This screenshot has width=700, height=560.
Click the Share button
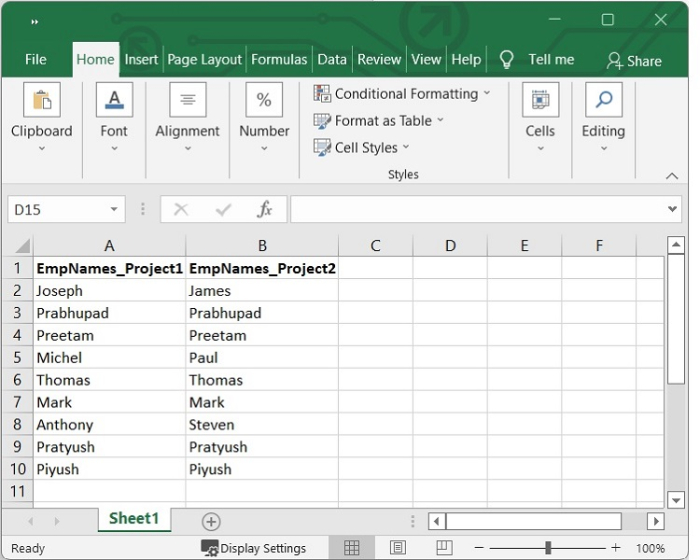pyautogui.click(x=634, y=60)
